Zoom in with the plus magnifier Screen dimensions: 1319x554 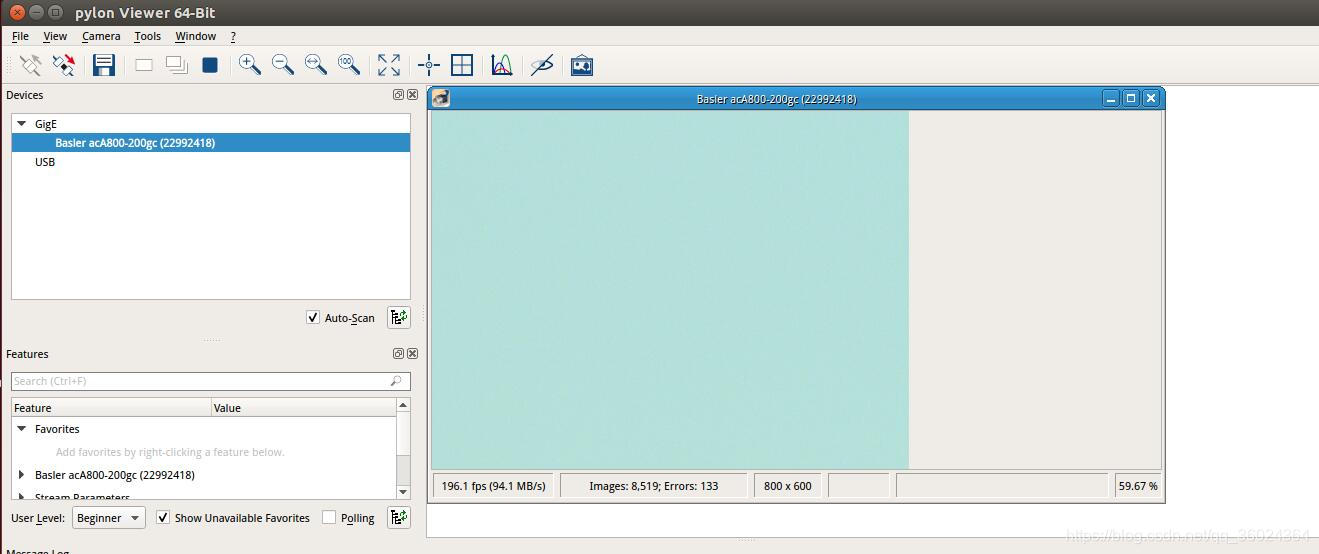click(x=250, y=65)
